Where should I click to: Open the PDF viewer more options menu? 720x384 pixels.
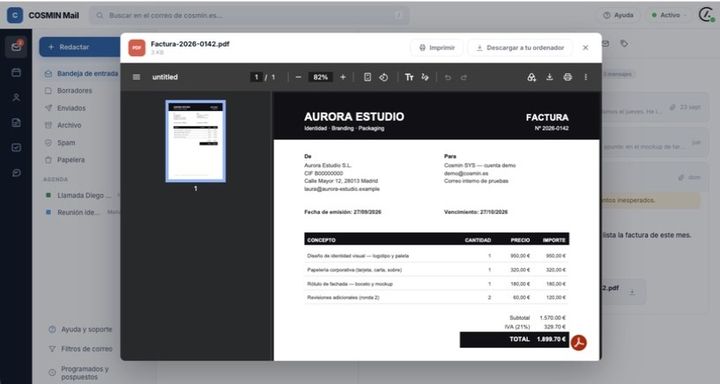coord(585,77)
